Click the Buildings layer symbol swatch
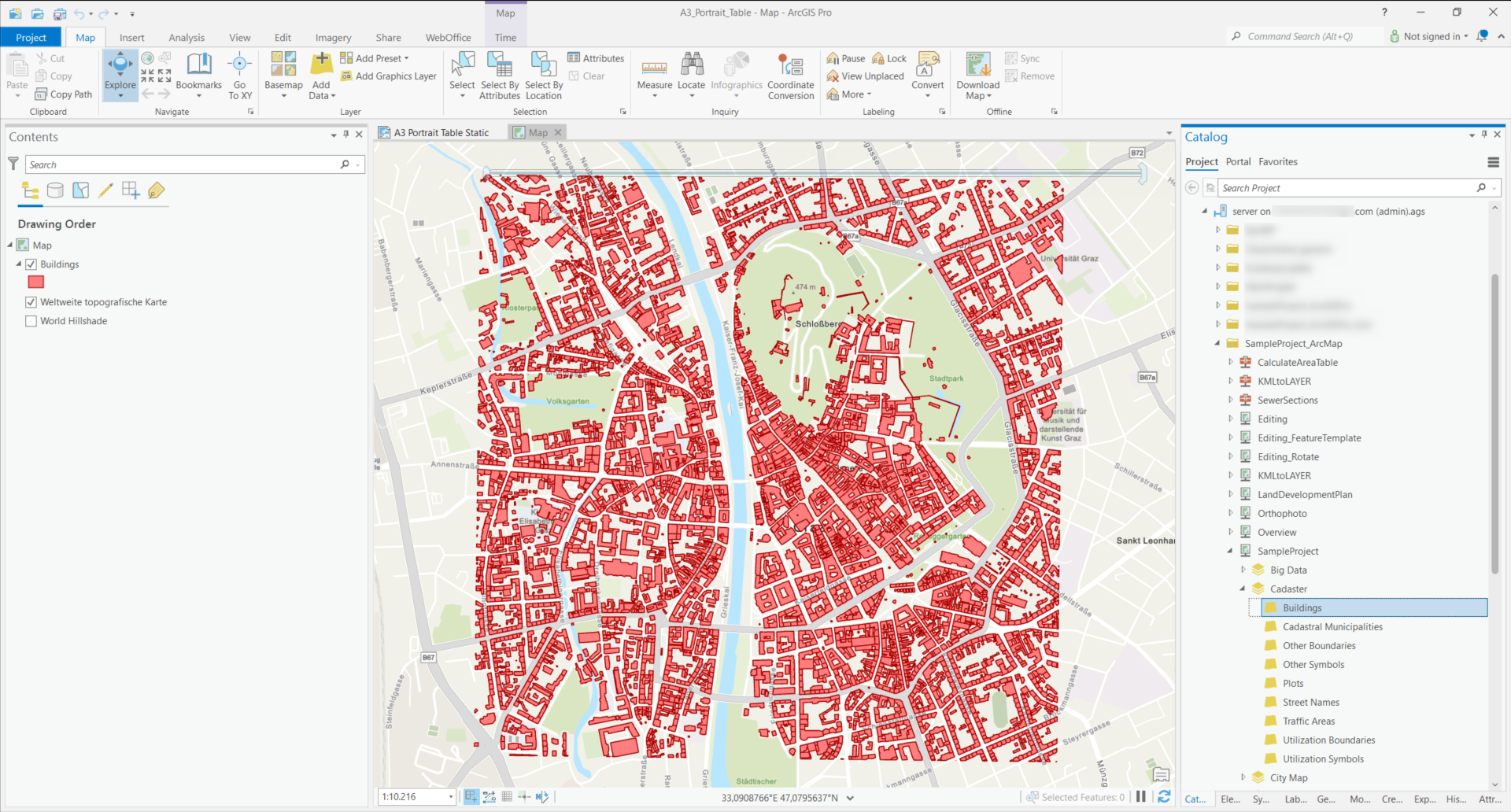Image resolution: width=1511 pixels, height=812 pixels. (35, 282)
